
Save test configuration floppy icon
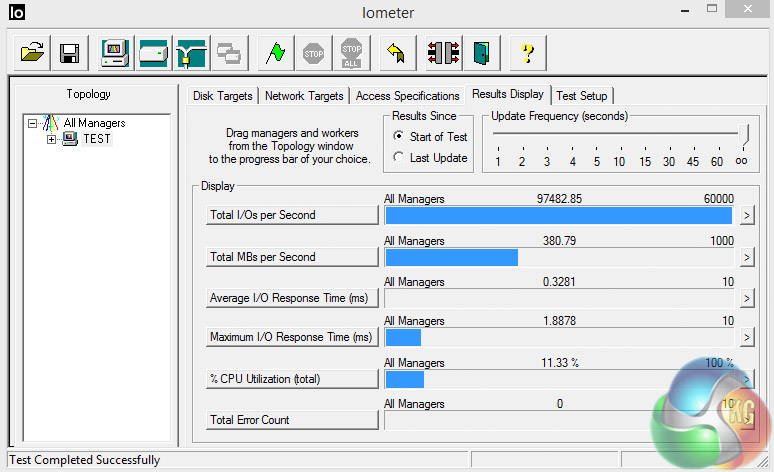pyautogui.click(x=70, y=52)
